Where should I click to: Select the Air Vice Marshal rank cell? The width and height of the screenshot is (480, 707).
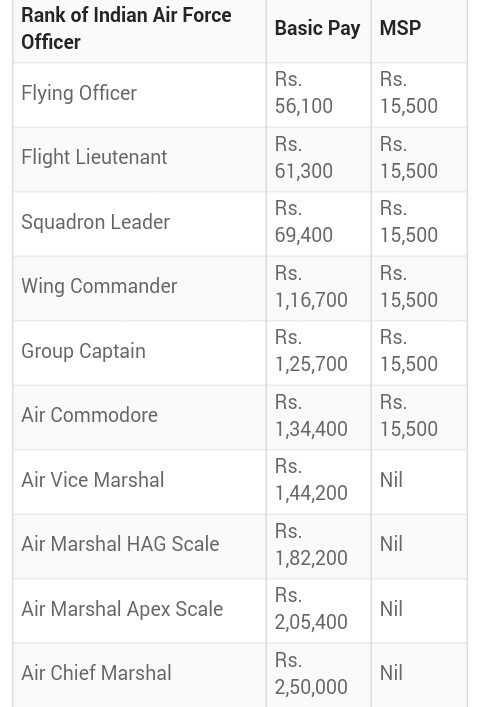click(x=140, y=482)
